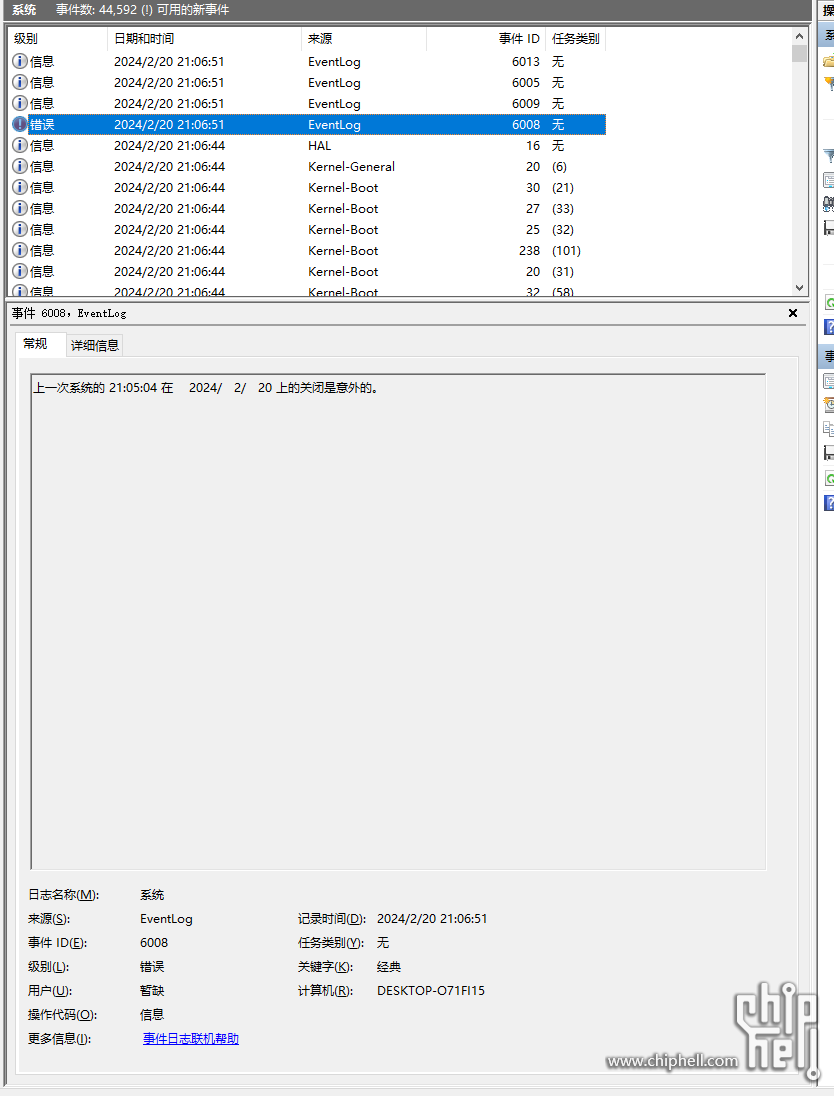Screen dimensions: 834x1096
Task: Click the info icon on the HAL event row
Action: coord(20,146)
